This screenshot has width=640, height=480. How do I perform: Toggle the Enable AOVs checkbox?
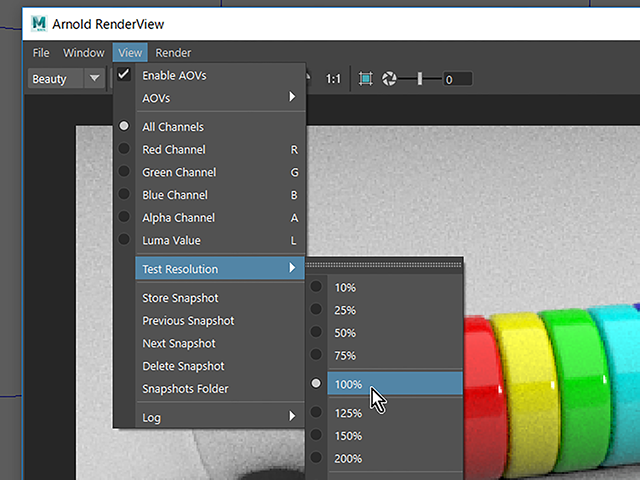[124, 75]
